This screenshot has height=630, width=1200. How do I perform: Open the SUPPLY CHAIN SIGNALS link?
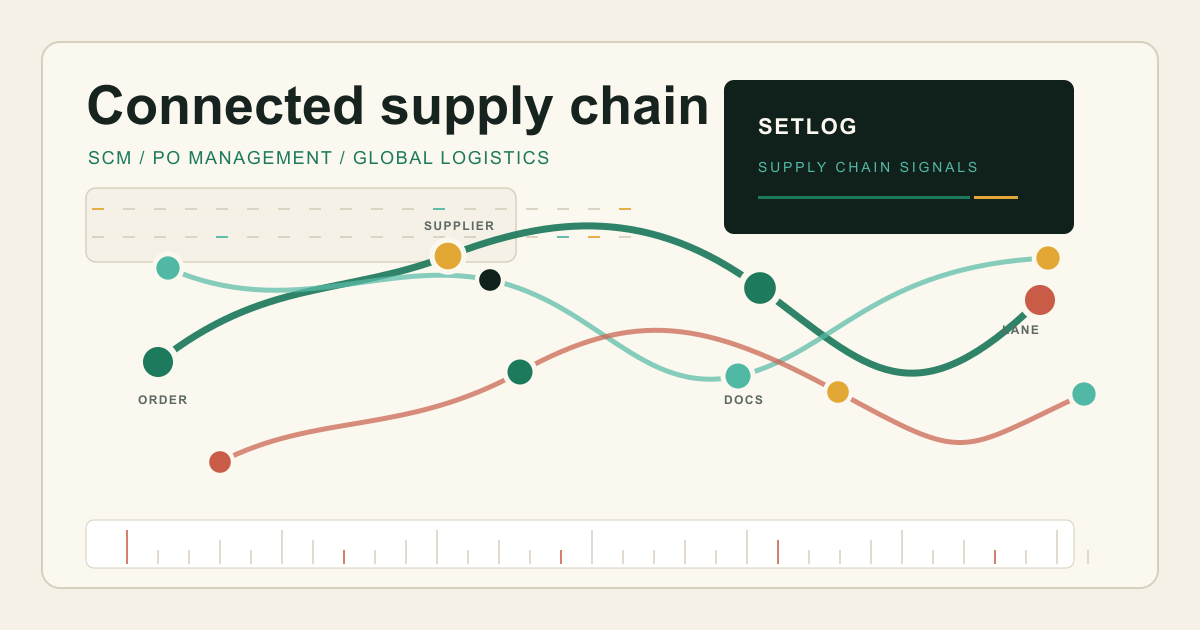tap(868, 167)
